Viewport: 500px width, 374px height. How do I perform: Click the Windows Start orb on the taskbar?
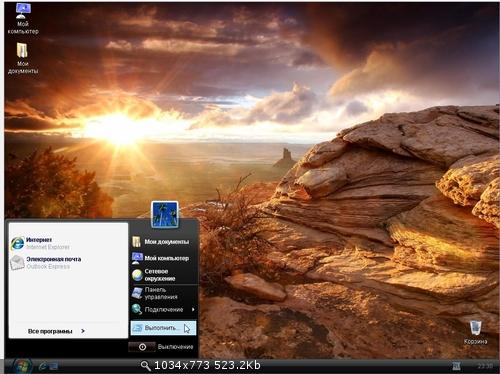[22, 366]
